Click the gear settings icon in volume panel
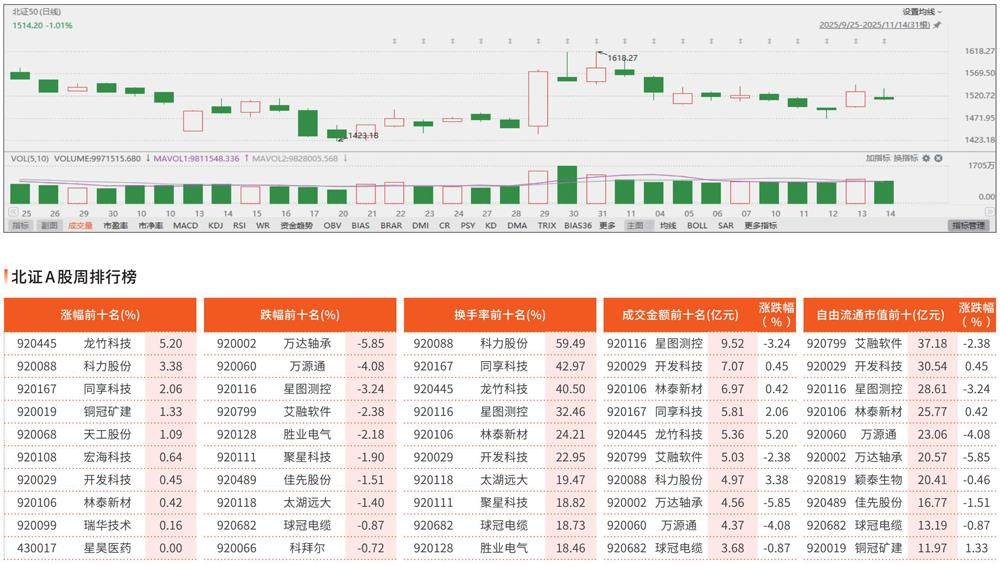The width and height of the screenshot is (1000, 567). pyautogui.click(x=926, y=158)
